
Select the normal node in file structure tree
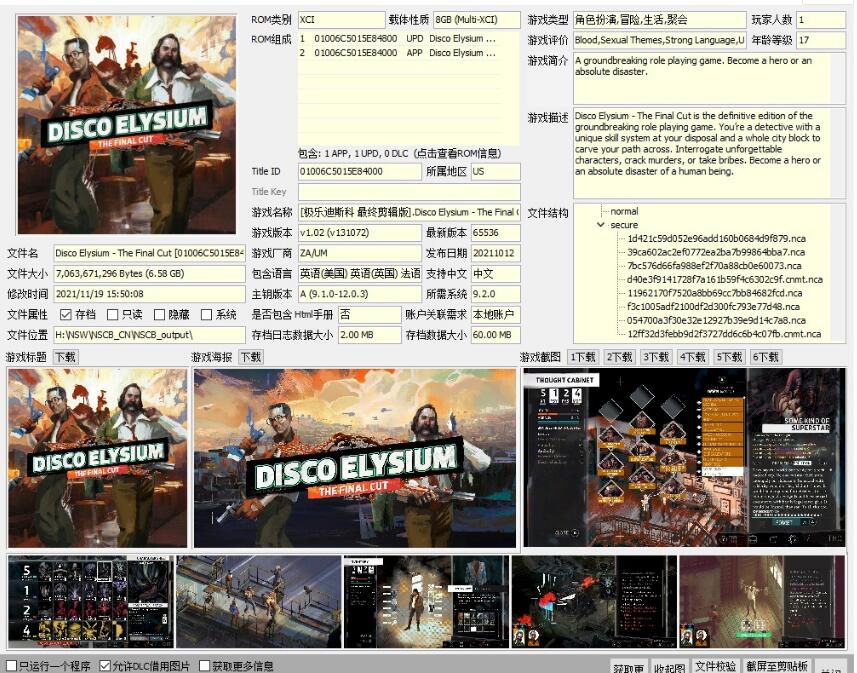point(624,211)
